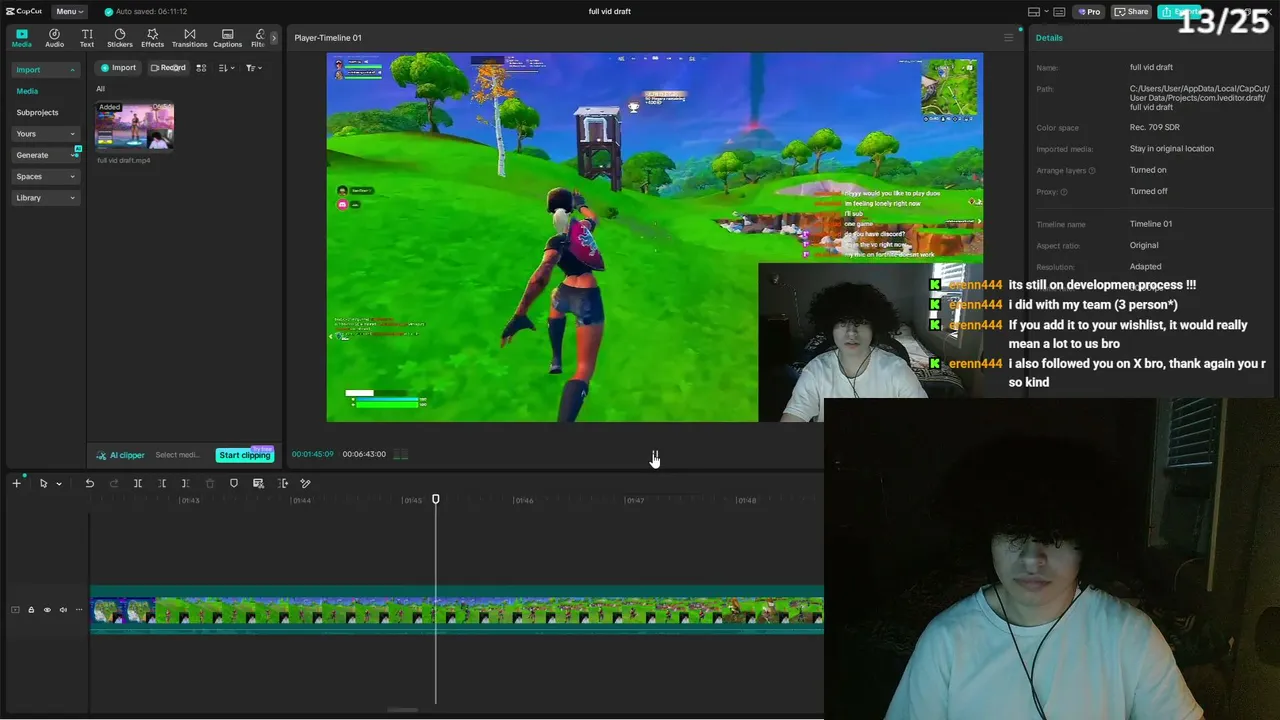
Task: Click the Undo arrow
Action: click(x=89, y=483)
